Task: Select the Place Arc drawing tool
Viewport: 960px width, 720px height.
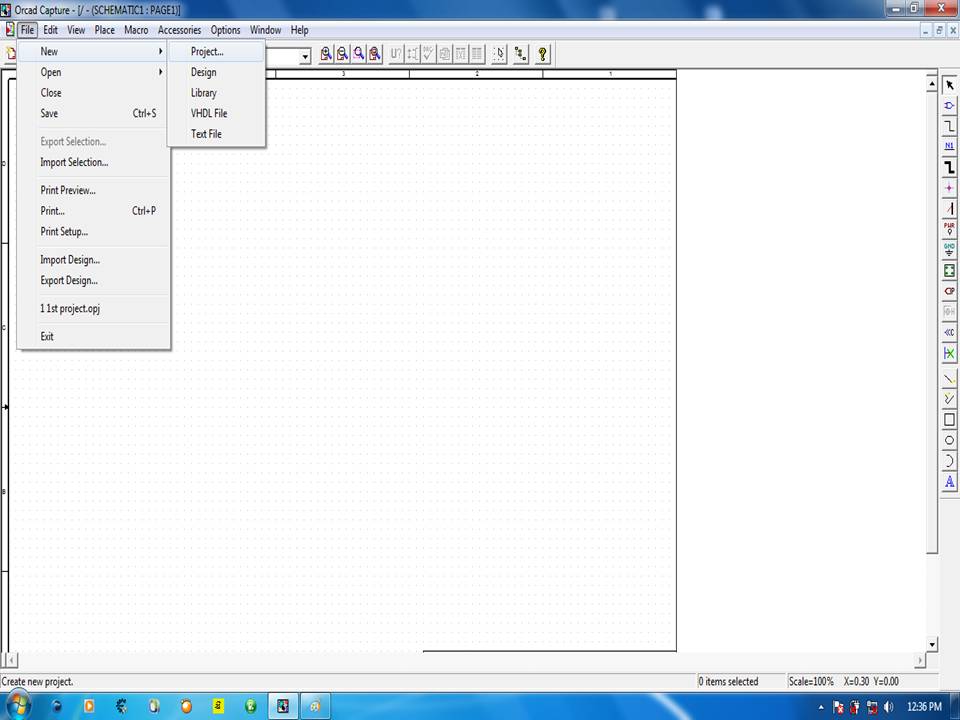Action: point(949,461)
